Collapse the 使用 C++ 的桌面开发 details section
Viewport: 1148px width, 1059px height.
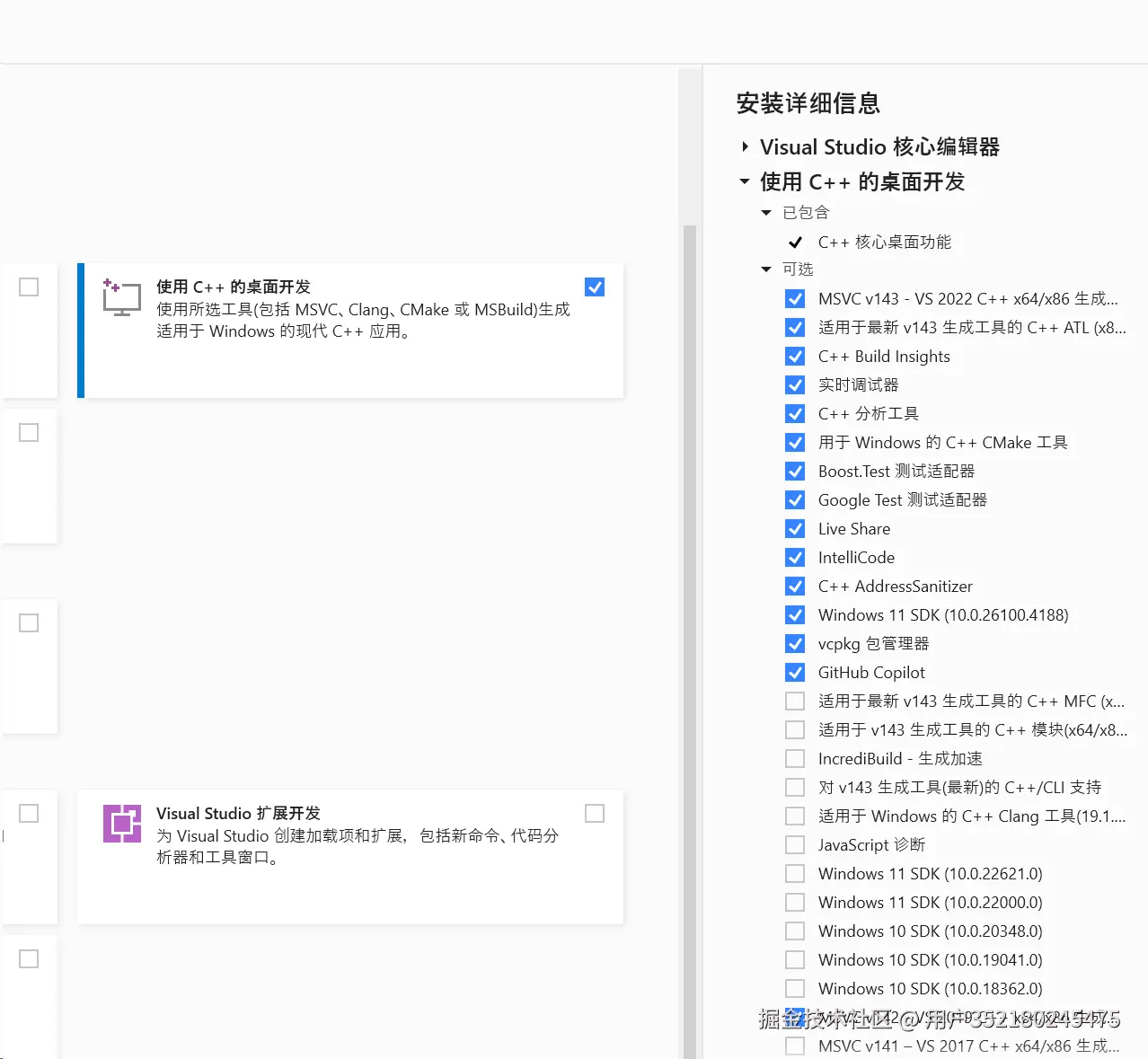(745, 181)
